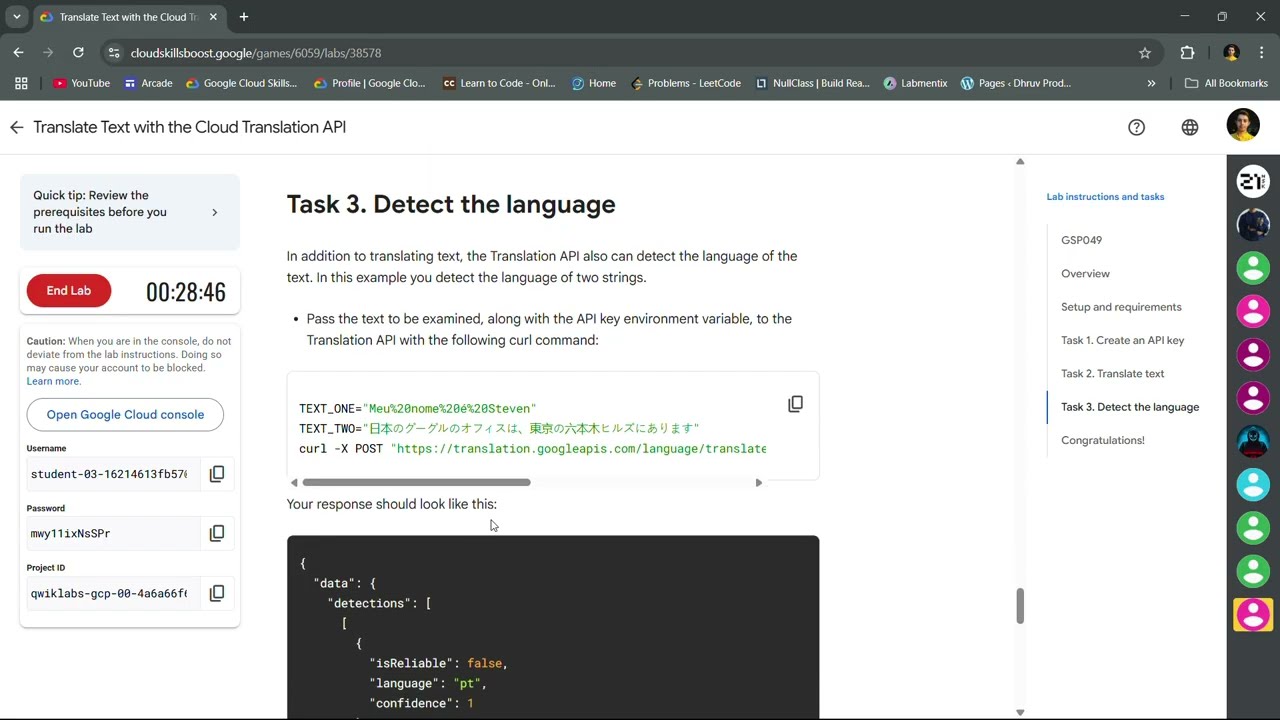The width and height of the screenshot is (1280, 720).
Task: Click the dark masked avatar in the sidebar
Action: 1253,441
